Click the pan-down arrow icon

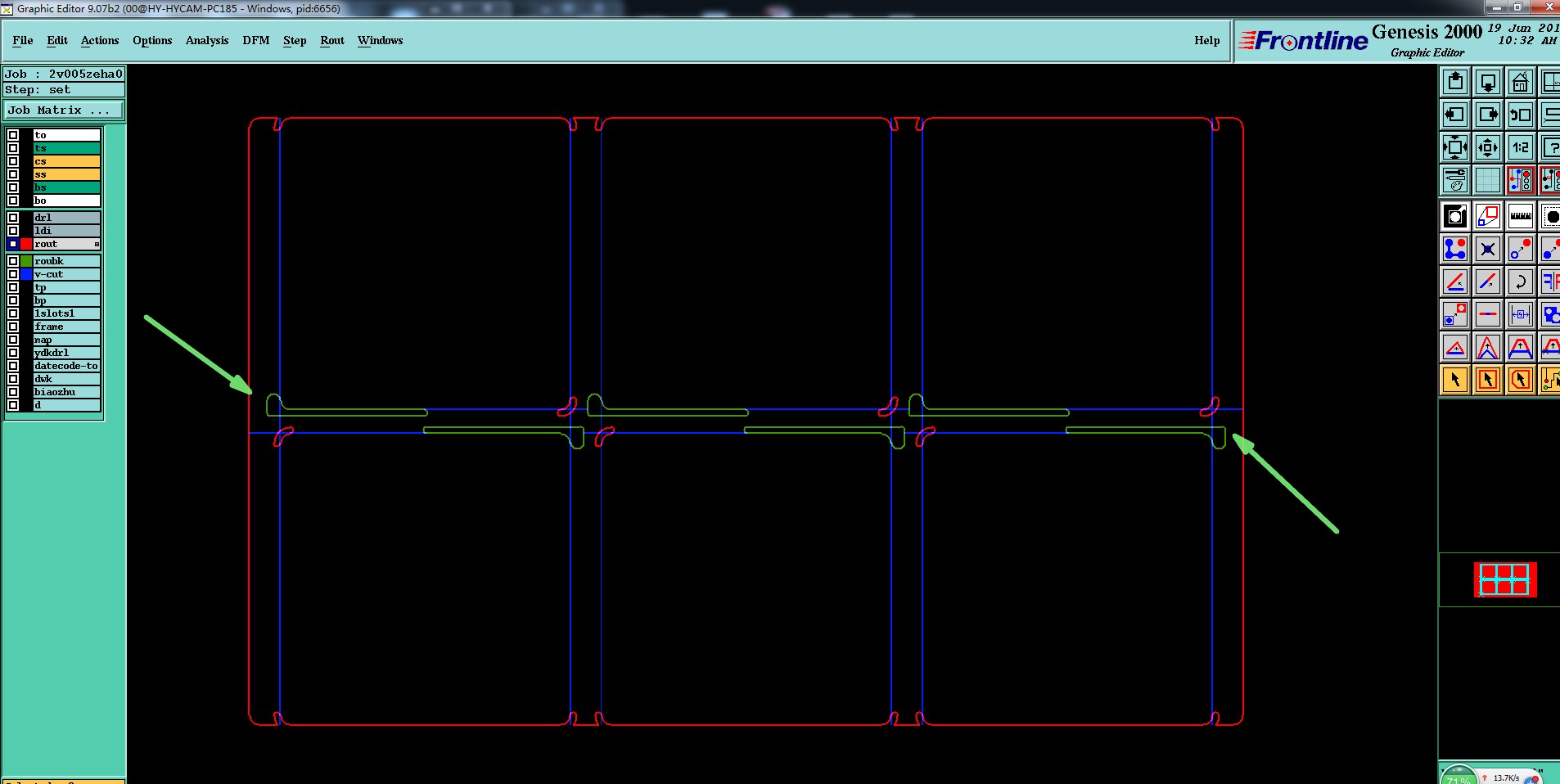1488,82
